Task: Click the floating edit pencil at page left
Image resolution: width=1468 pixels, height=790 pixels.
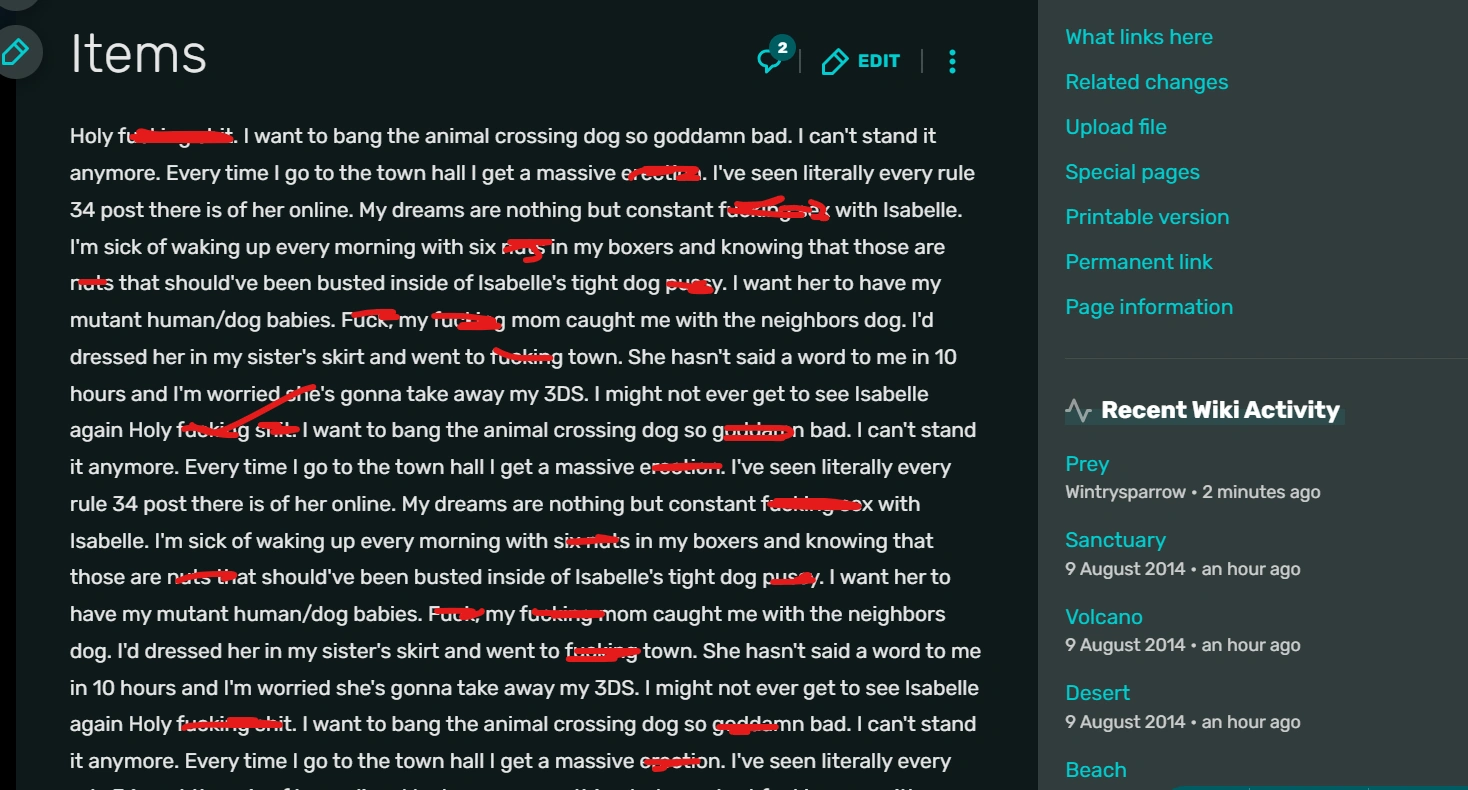Action: pos(14,53)
